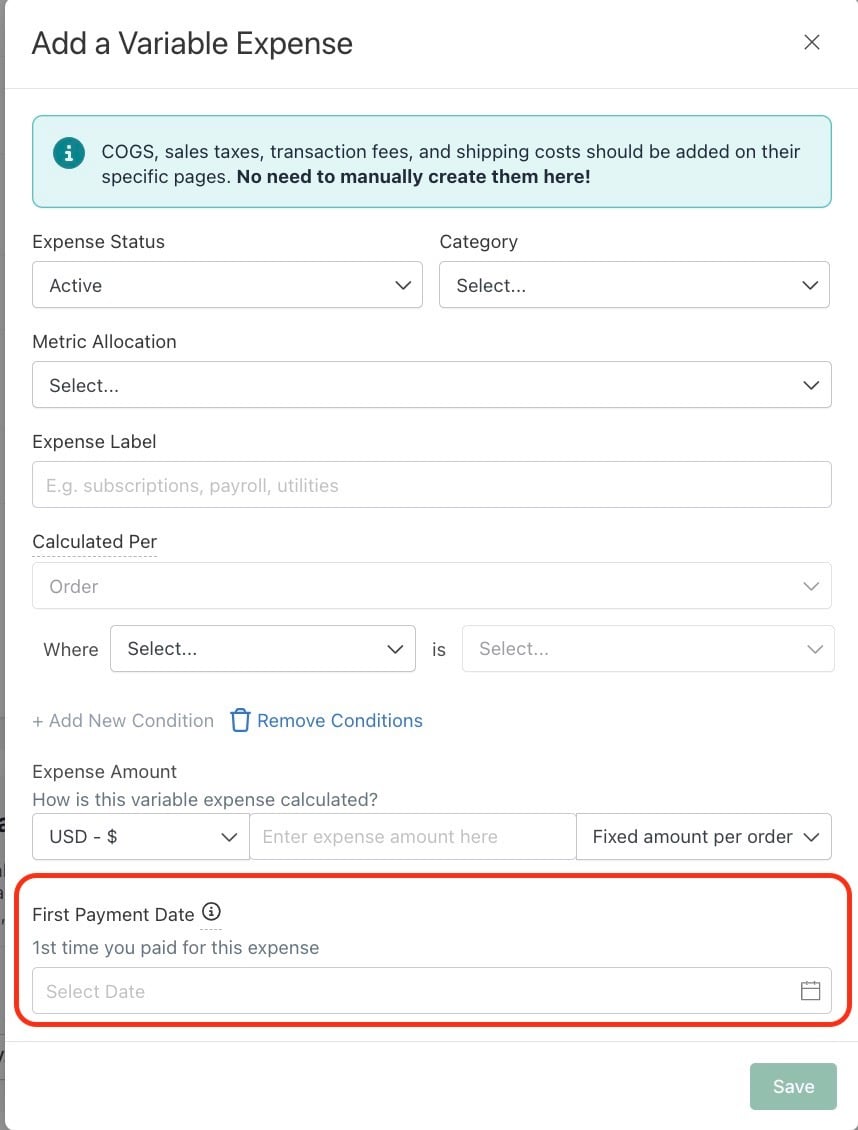Open the USD - $ currency dropdown
The width and height of the screenshot is (858, 1130).
click(141, 837)
